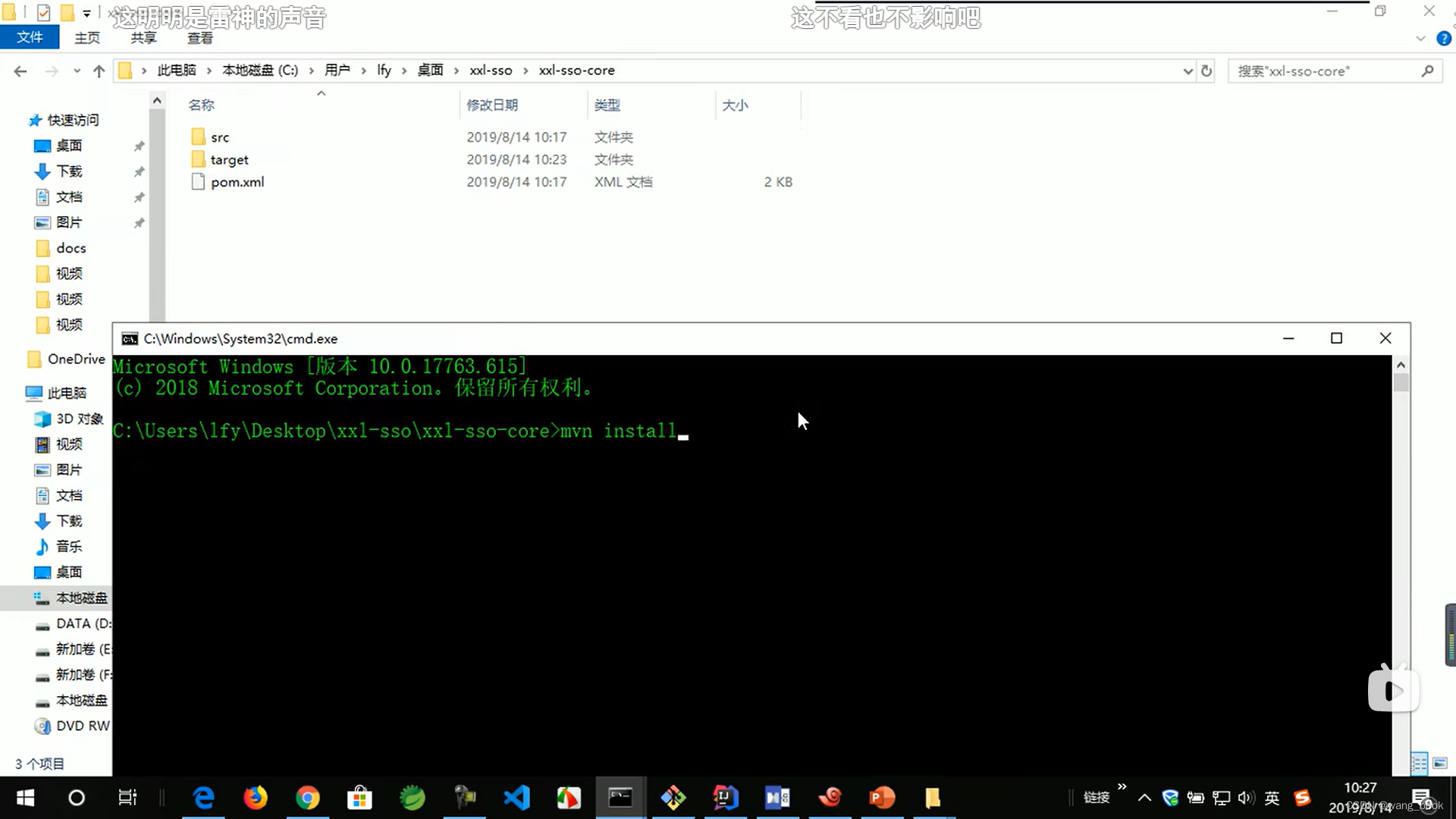Viewport: 1456px width, 819px height.
Task: Sort by 修改日期 column header
Action: click(x=492, y=105)
